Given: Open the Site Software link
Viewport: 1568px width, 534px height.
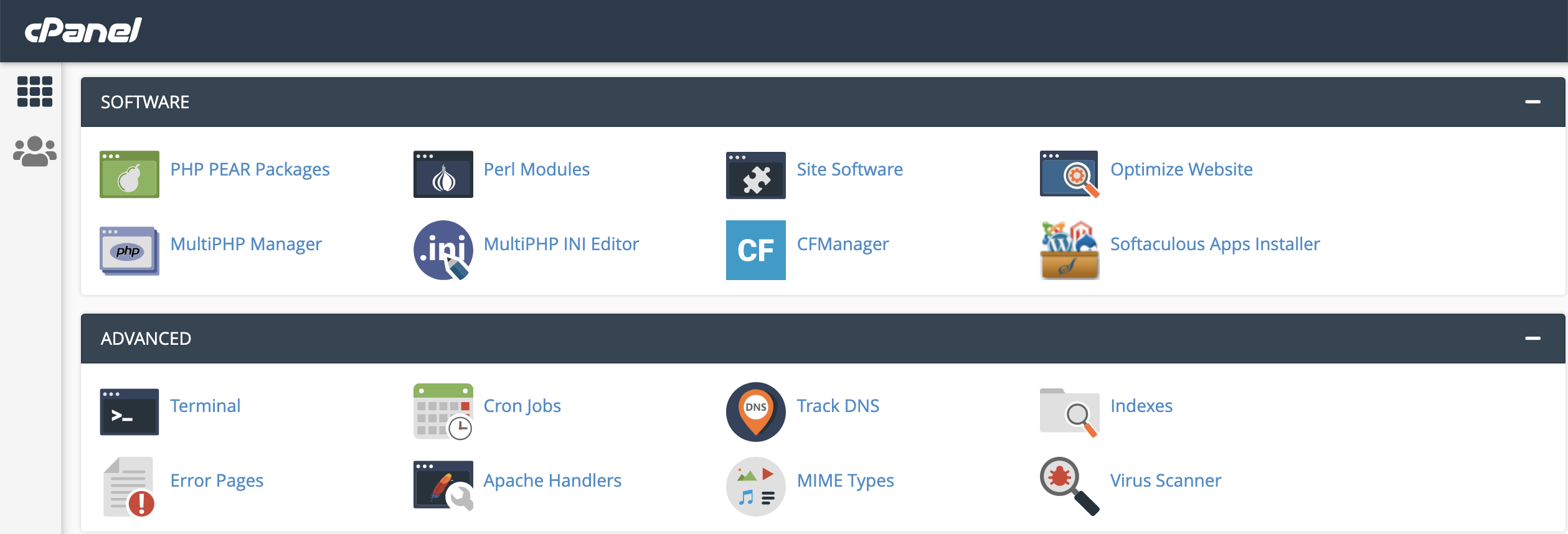Looking at the screenshot, I should [x=849, y=169].
